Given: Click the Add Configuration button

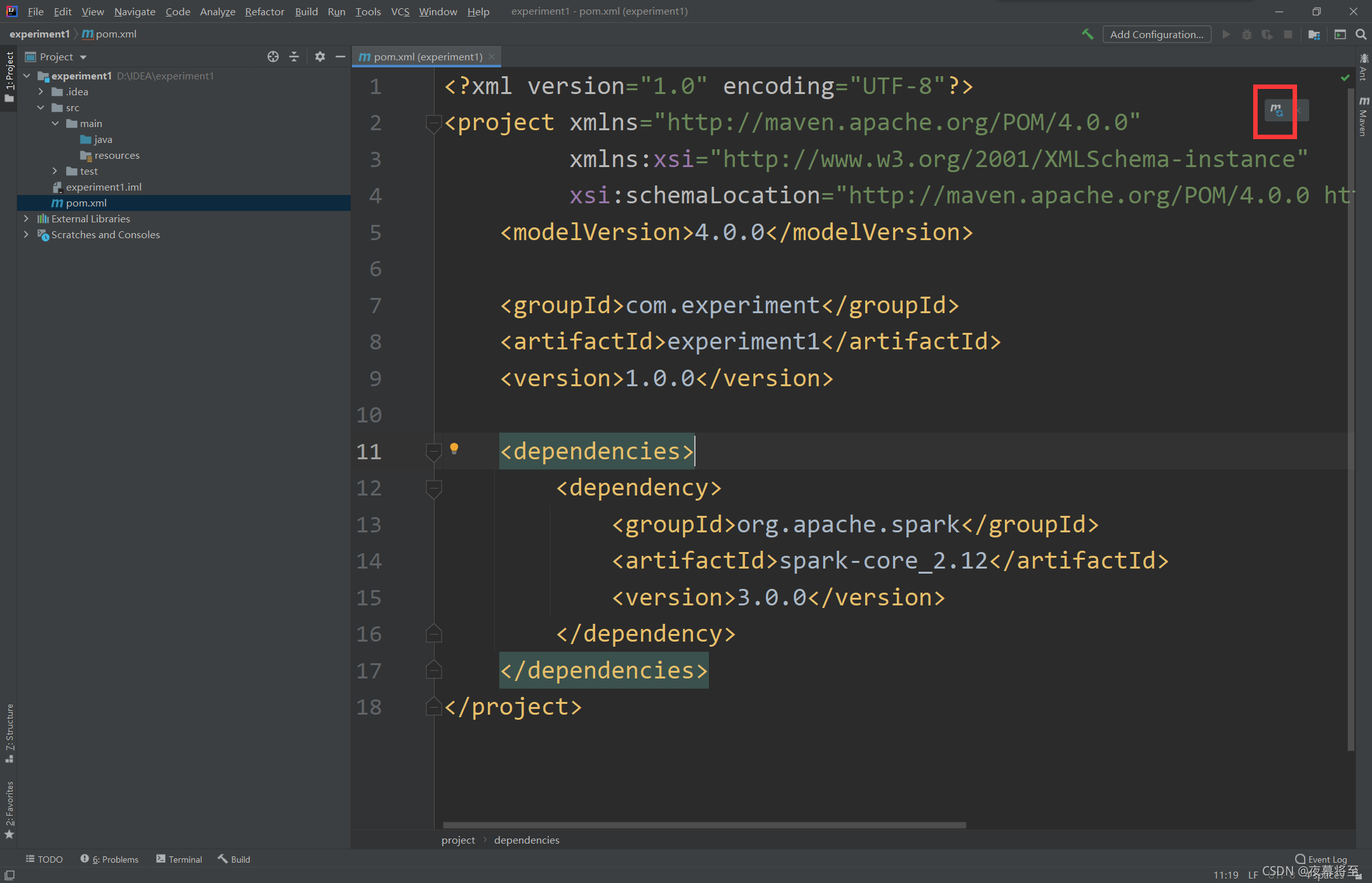Looking at the screenshot, I should pyautogui.click(x=1156, y=34).
